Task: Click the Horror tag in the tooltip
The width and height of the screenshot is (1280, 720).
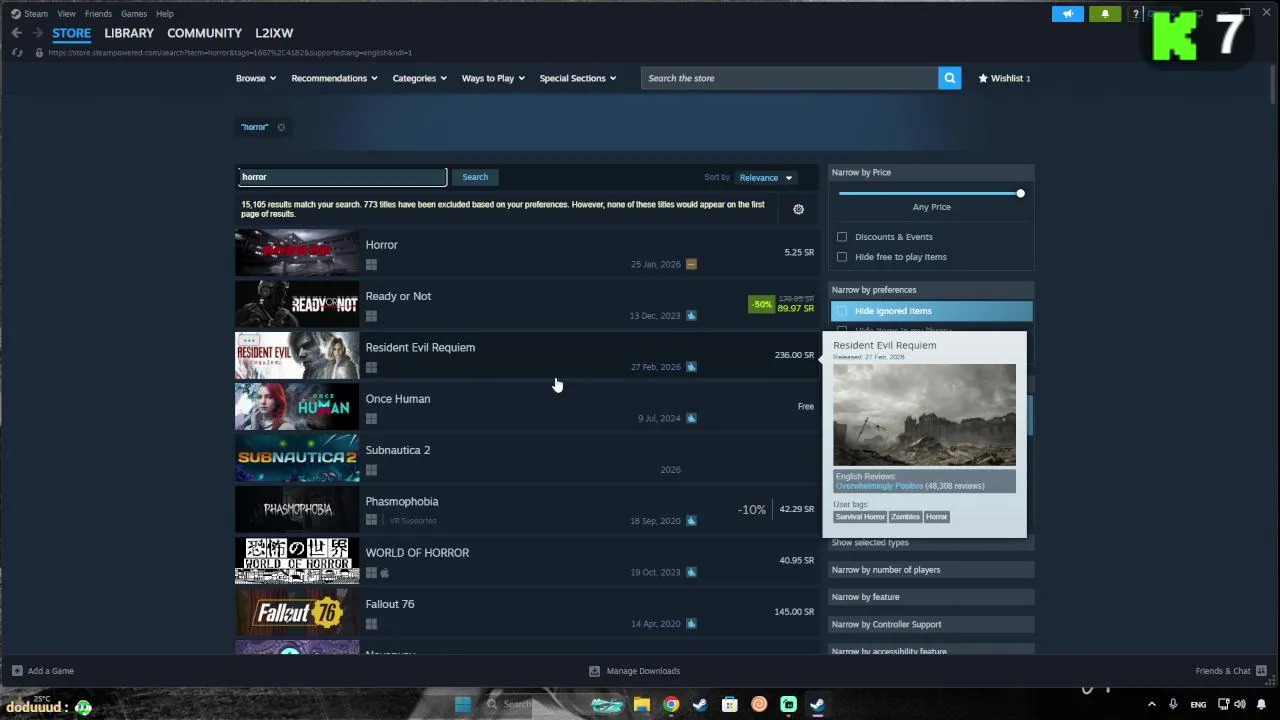Action: pos(936,517)
